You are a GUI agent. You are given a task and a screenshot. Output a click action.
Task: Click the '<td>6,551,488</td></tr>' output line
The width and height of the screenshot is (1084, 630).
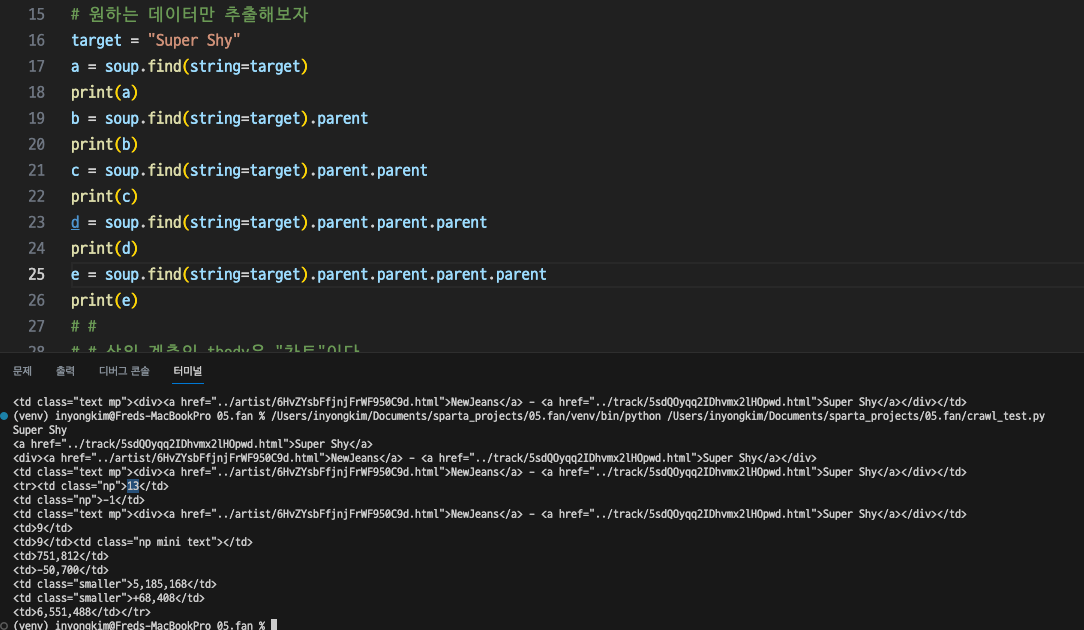click(x=82, y=612)
